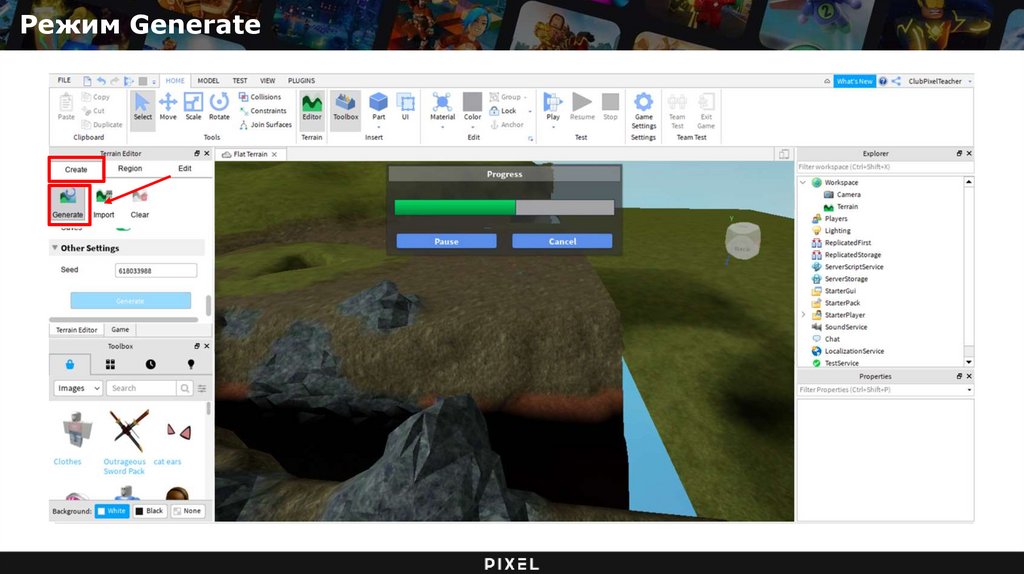1024x574 pixels.
Task: Choose the Rotate tool
Action: pos(219,106)
